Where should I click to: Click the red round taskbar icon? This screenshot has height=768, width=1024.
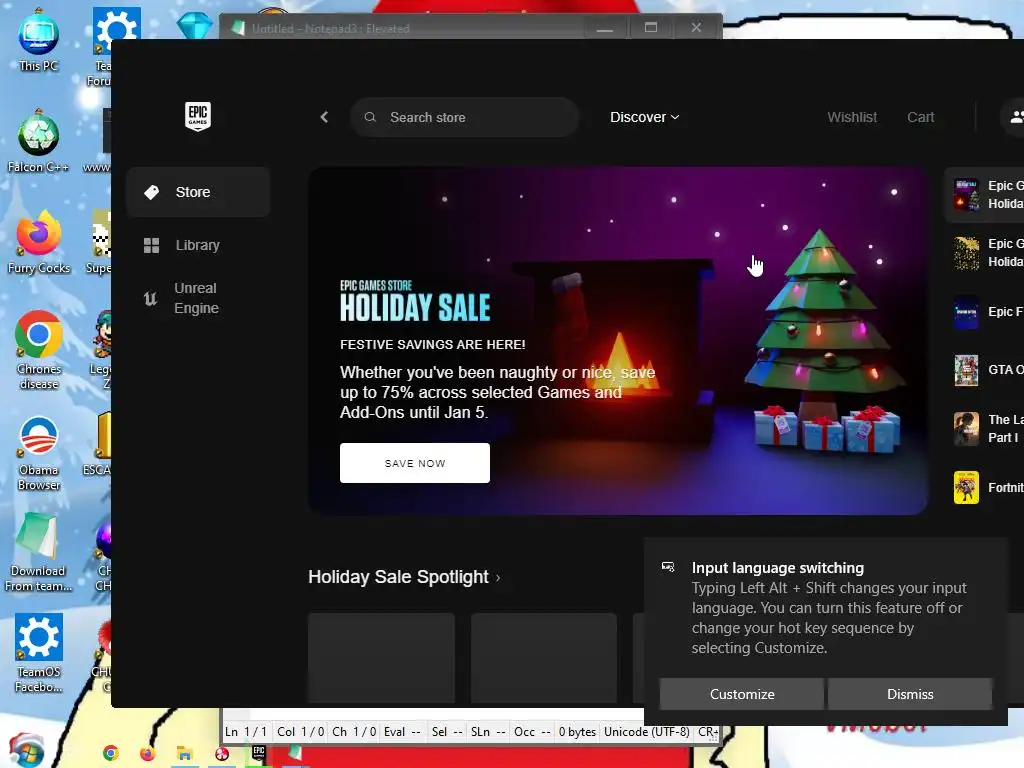pyautogui.click(x=222, y=753)
